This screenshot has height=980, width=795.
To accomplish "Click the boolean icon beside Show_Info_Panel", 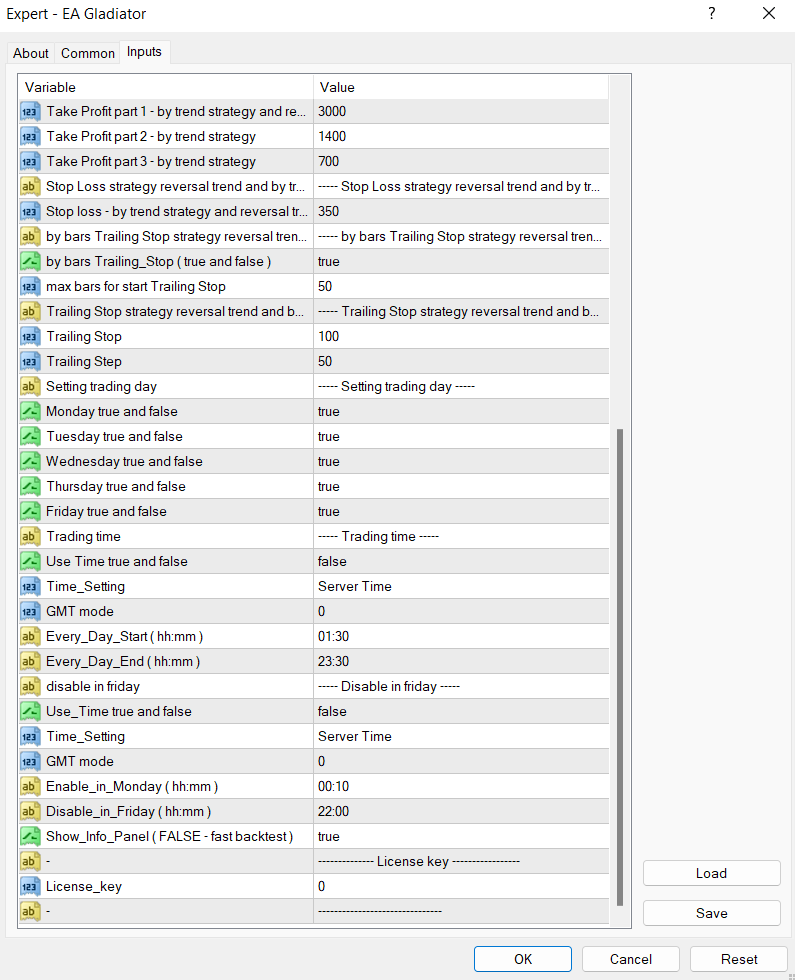I will (30, 836).
